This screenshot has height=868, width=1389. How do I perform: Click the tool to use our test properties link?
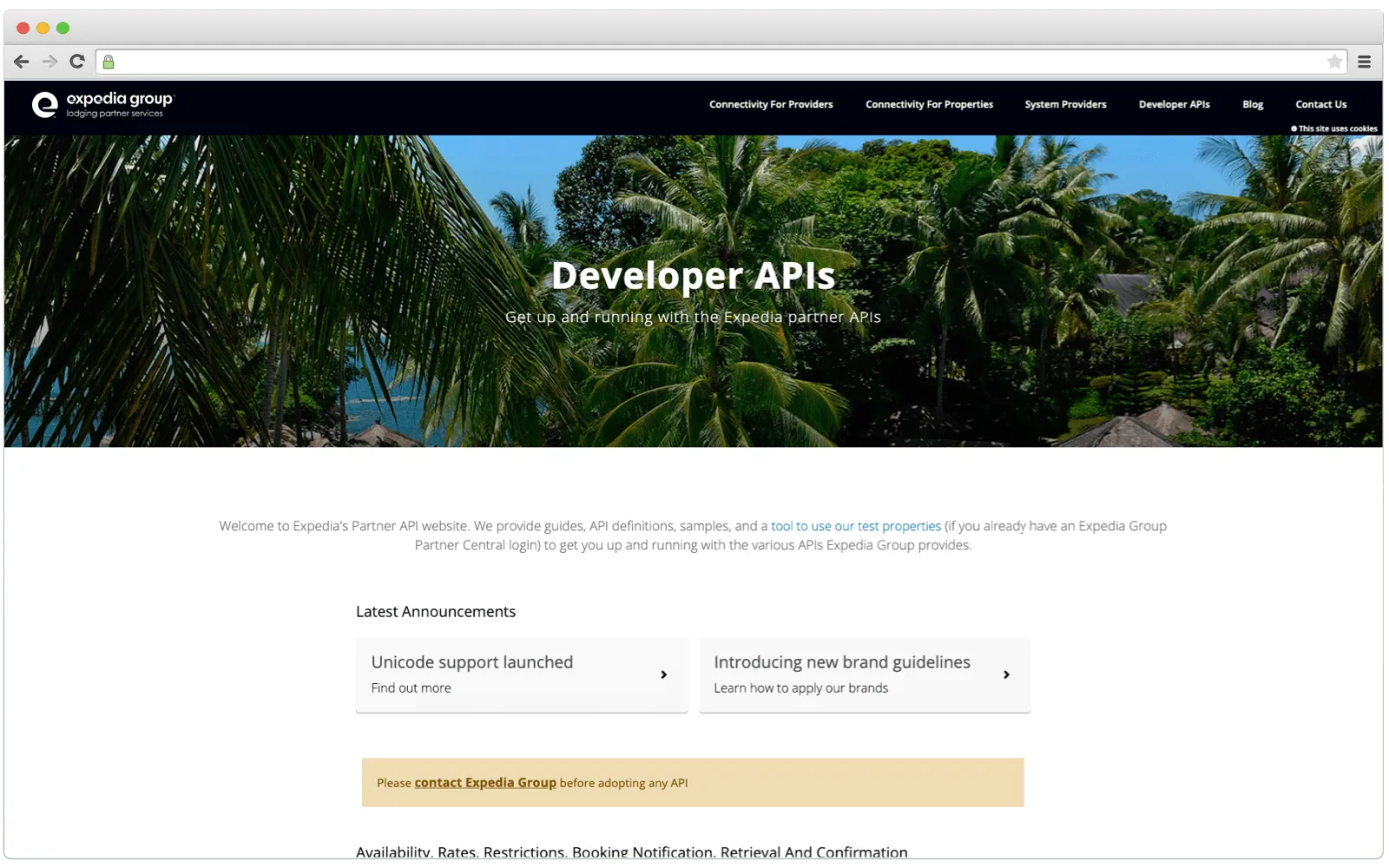pyautogui.click(x=854, y=526)
